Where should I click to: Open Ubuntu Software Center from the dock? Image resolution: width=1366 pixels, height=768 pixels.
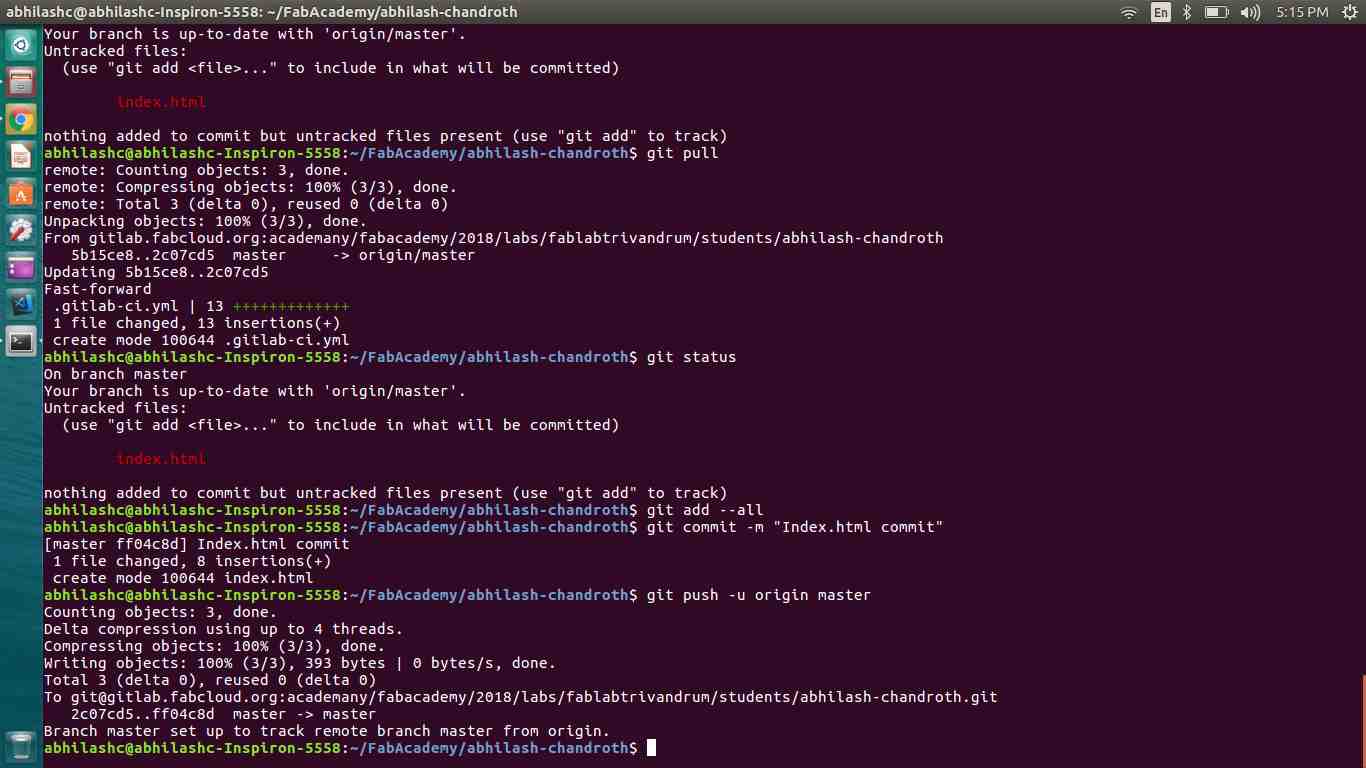21,194
